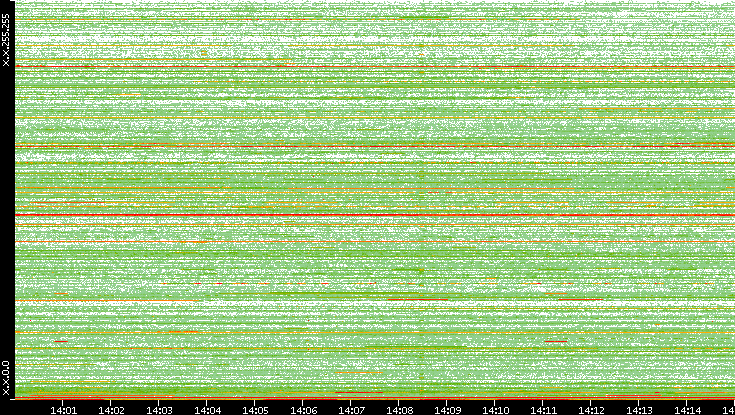Viewport: 735px width, 415px height.
Task: Click the 14:11 time label
Action: coord(544,410)
